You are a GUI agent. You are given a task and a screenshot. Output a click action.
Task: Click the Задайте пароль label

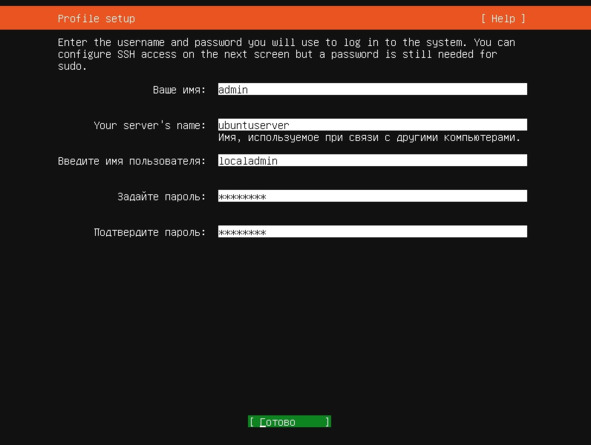(161, 196)
